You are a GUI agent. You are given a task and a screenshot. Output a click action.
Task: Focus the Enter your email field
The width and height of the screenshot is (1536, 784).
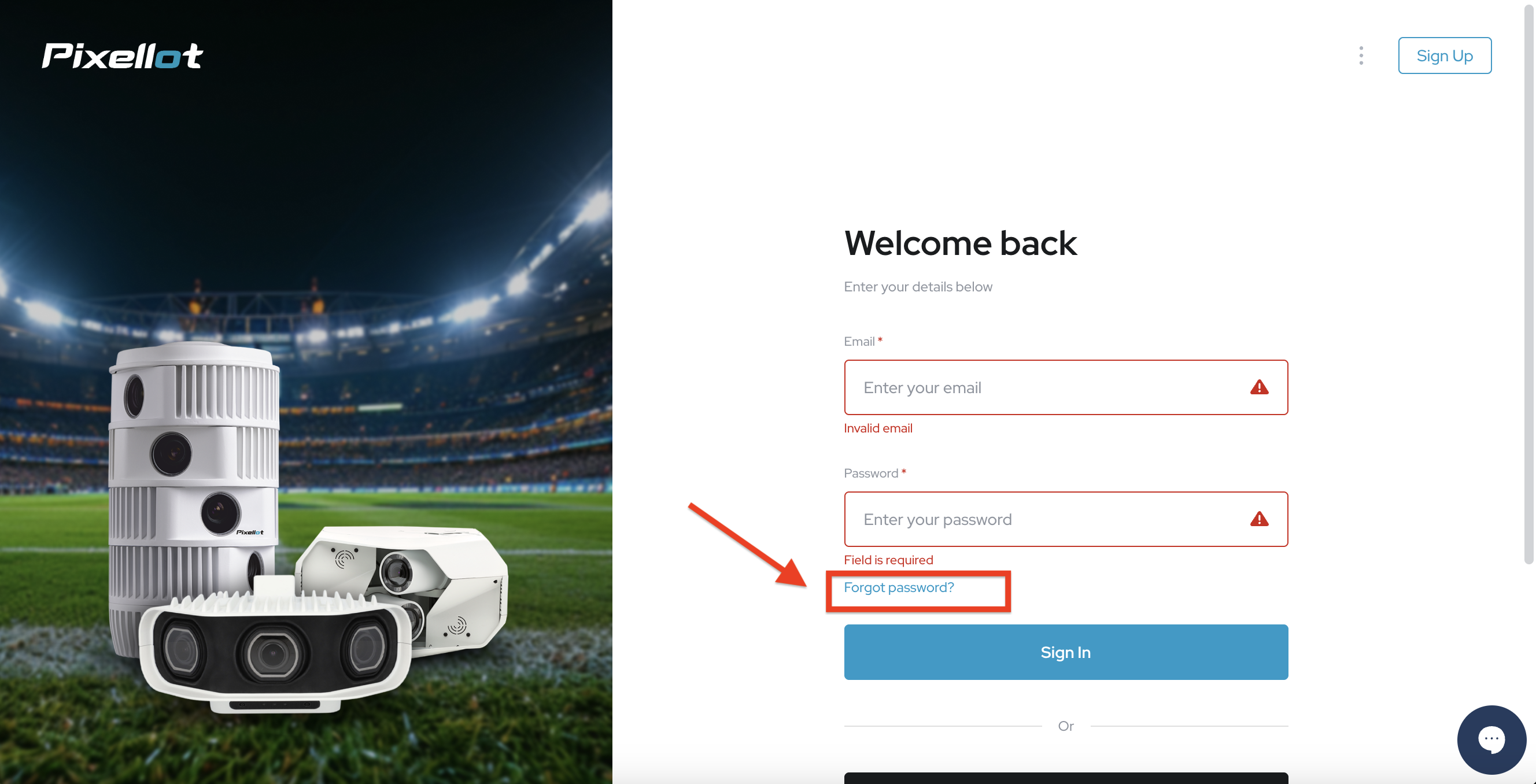1065,387
